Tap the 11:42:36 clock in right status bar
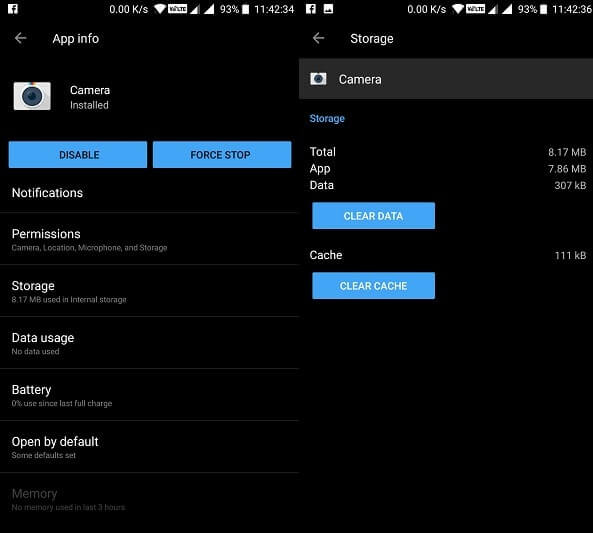 pos(572,9)
